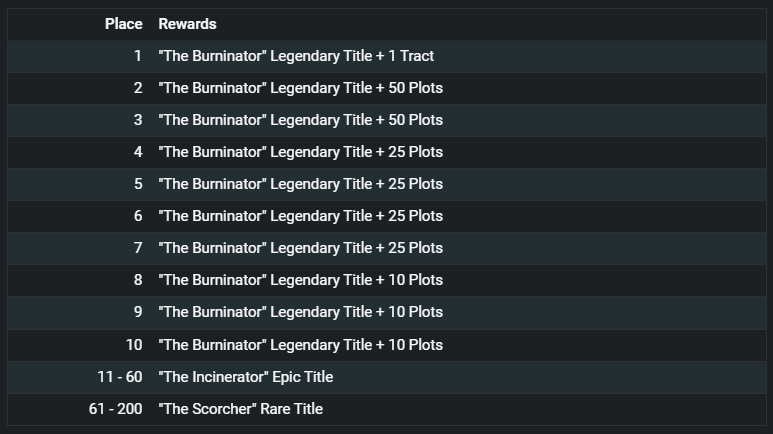773x434 pixels.
Task: Select the place 2 reward text
Action: [x=300, y=88]
